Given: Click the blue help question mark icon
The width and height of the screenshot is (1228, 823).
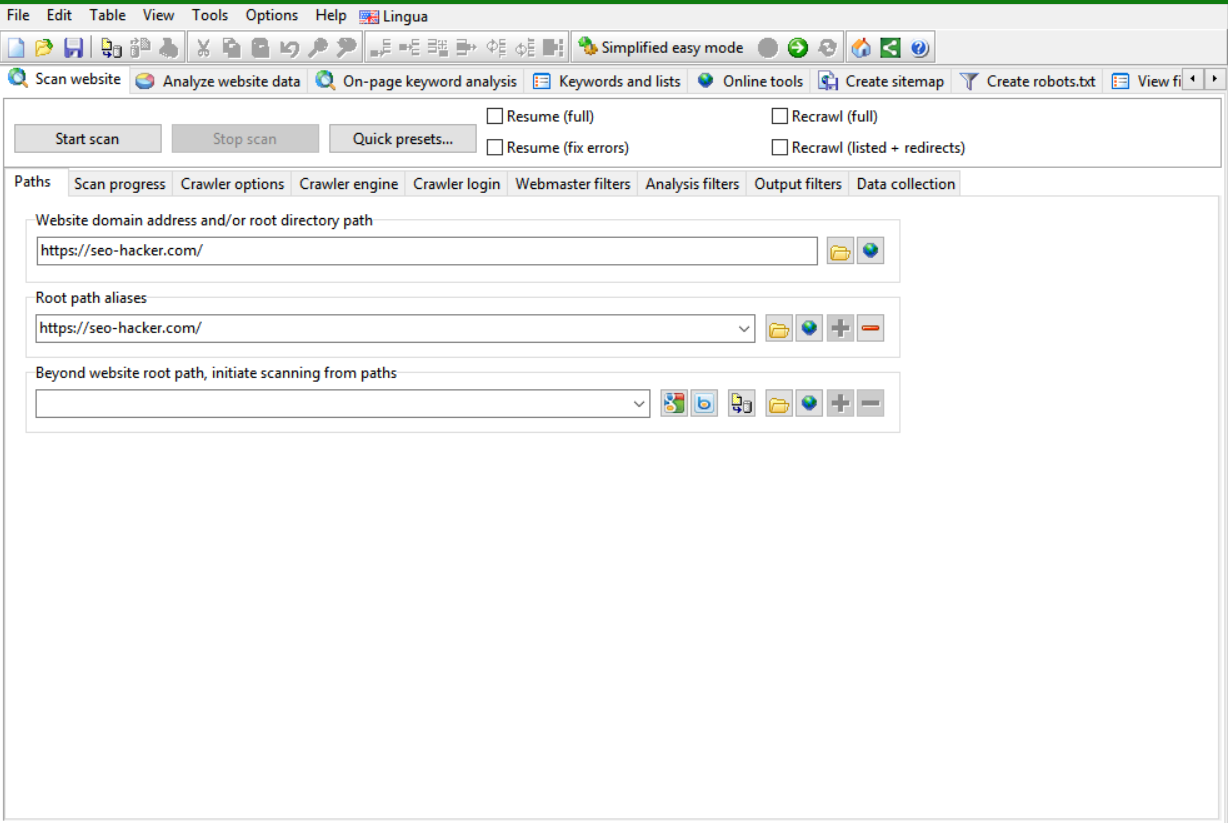Looking at the screenshot, I should [919, 48].
